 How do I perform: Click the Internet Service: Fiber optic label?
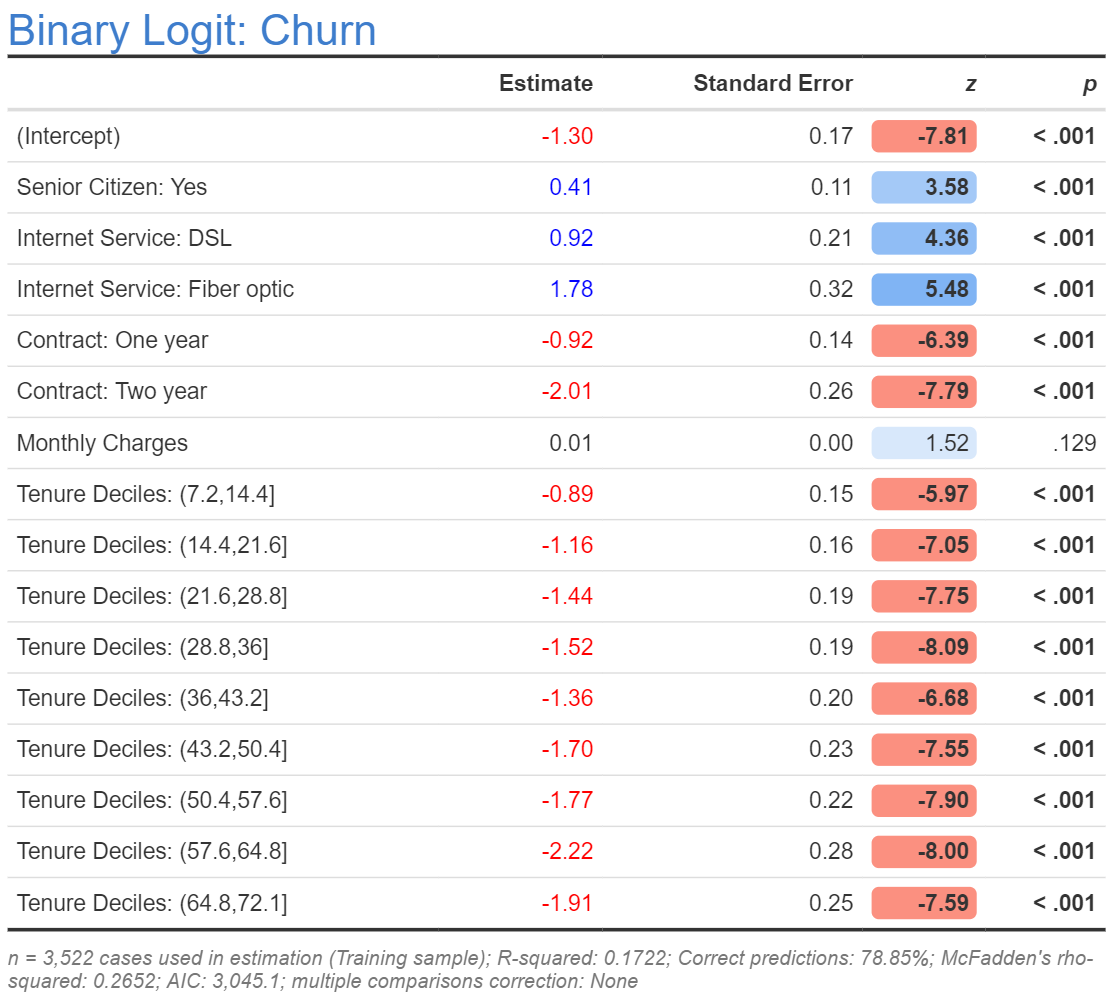[155, 289]
